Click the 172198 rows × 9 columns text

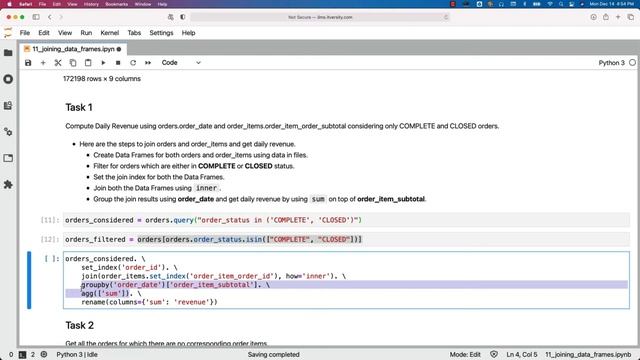click(102, 79)
